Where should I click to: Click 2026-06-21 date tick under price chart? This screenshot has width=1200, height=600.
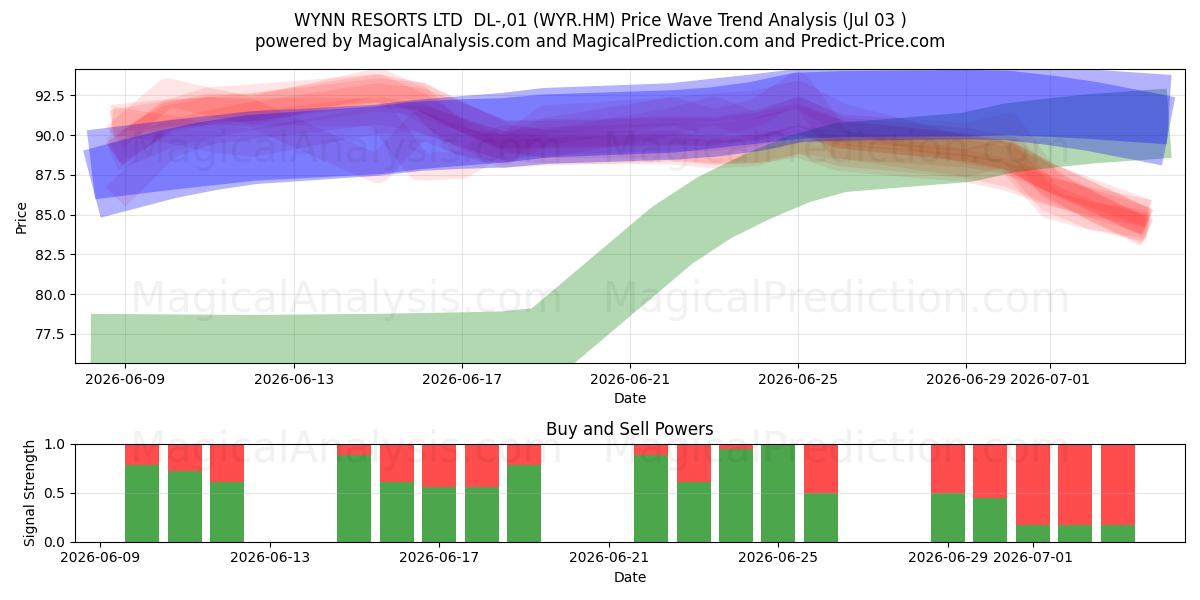coord(630,379)
